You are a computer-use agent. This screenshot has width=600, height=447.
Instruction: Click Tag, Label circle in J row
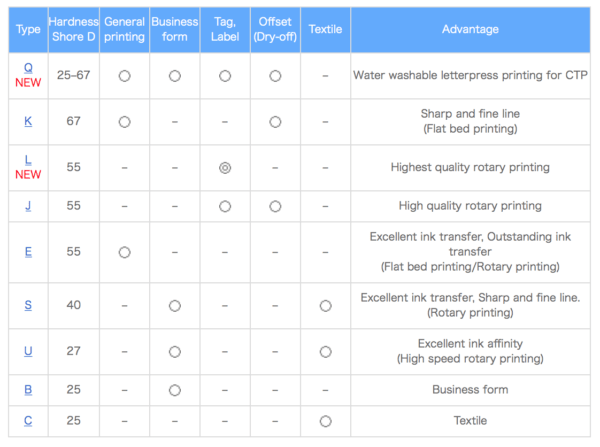pyautogui.click(x=225, y=206)
